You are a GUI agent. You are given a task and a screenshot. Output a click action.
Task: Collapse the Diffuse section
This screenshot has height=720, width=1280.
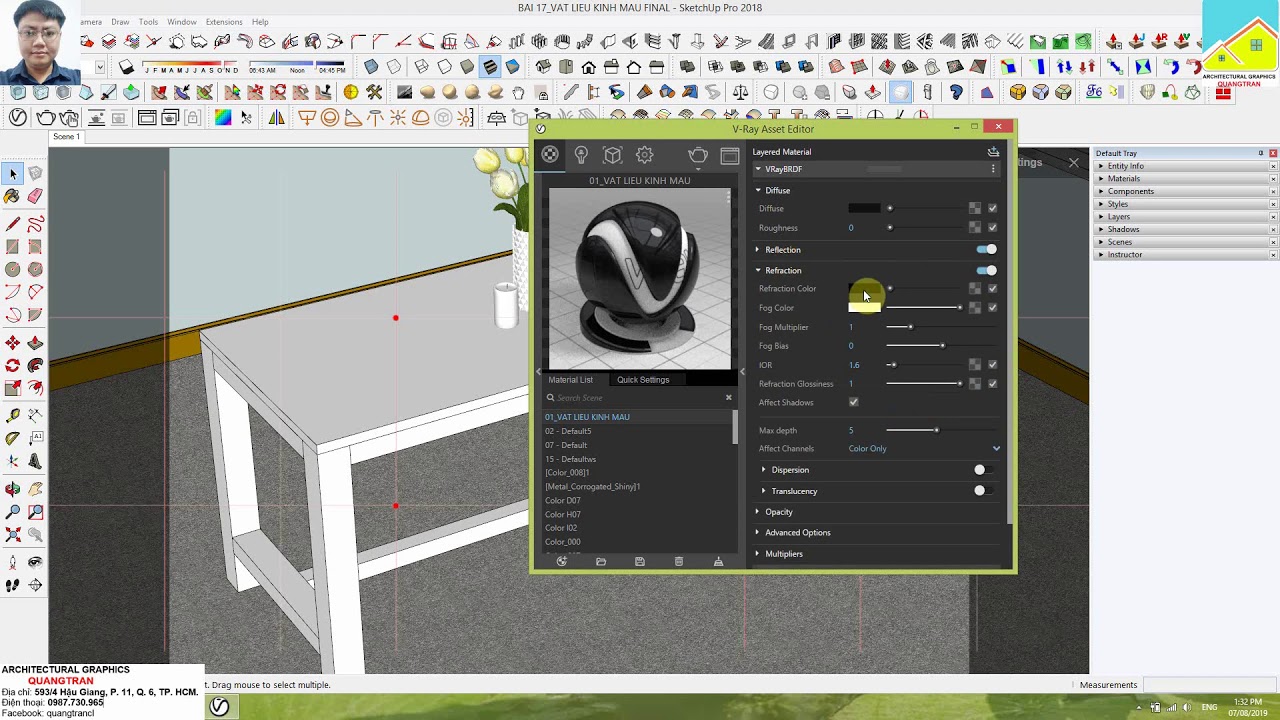point(758,190)
